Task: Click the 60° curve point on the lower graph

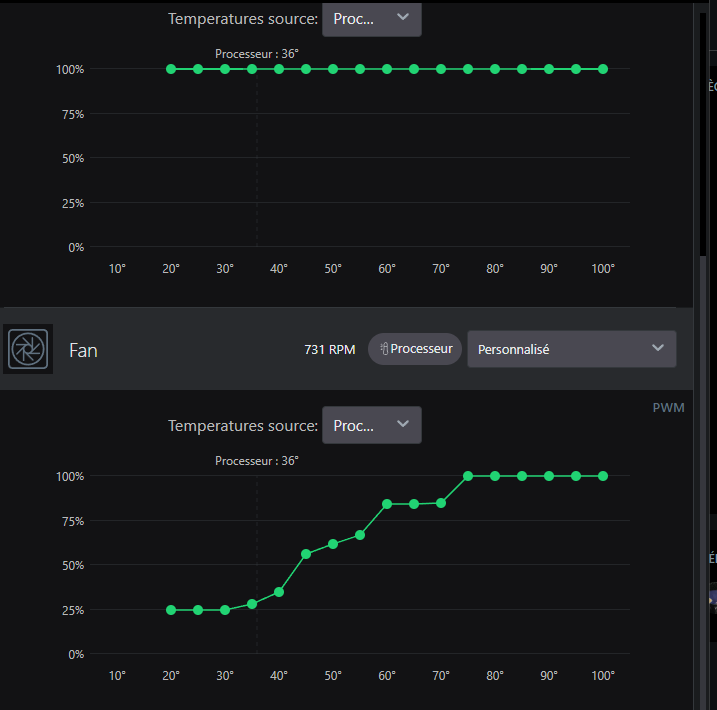Action: (387, 504)
